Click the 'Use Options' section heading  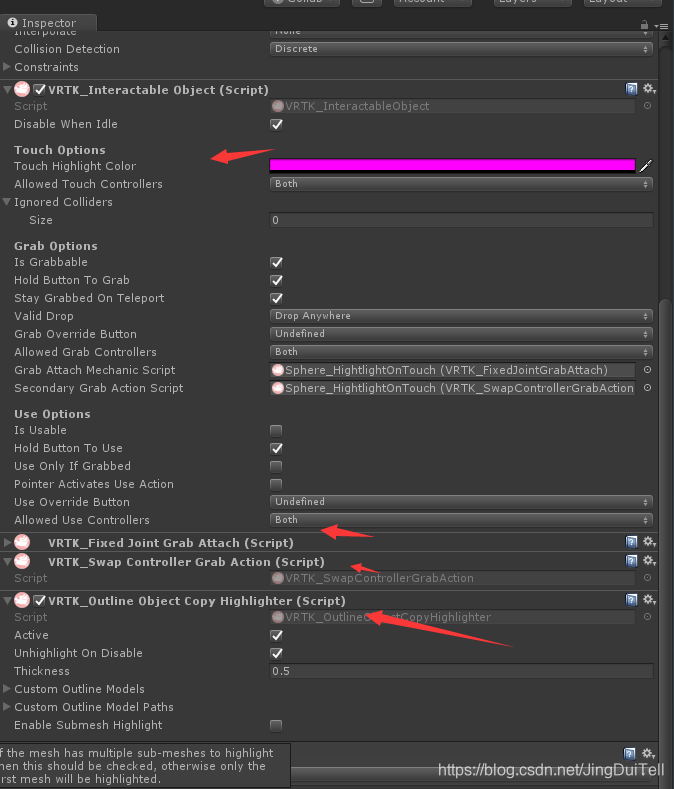tap(52, 414)
